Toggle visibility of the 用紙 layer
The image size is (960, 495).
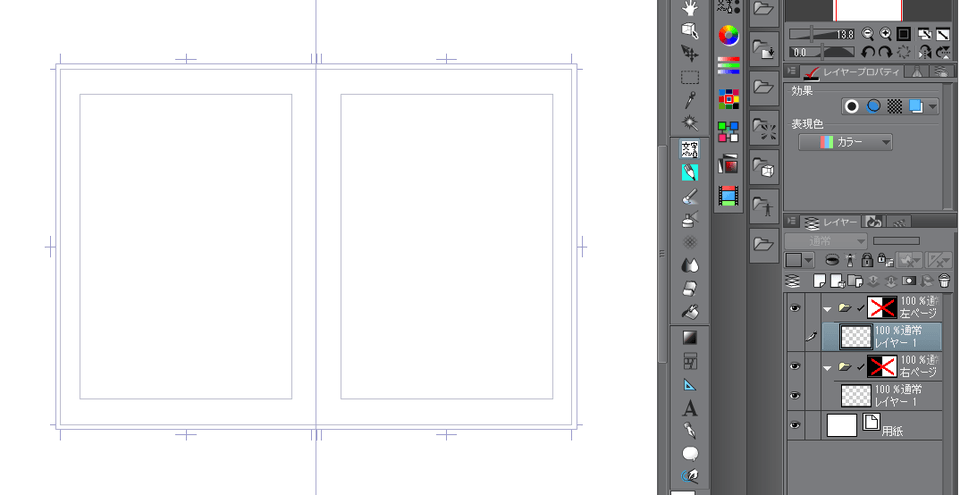pos(795,426)
